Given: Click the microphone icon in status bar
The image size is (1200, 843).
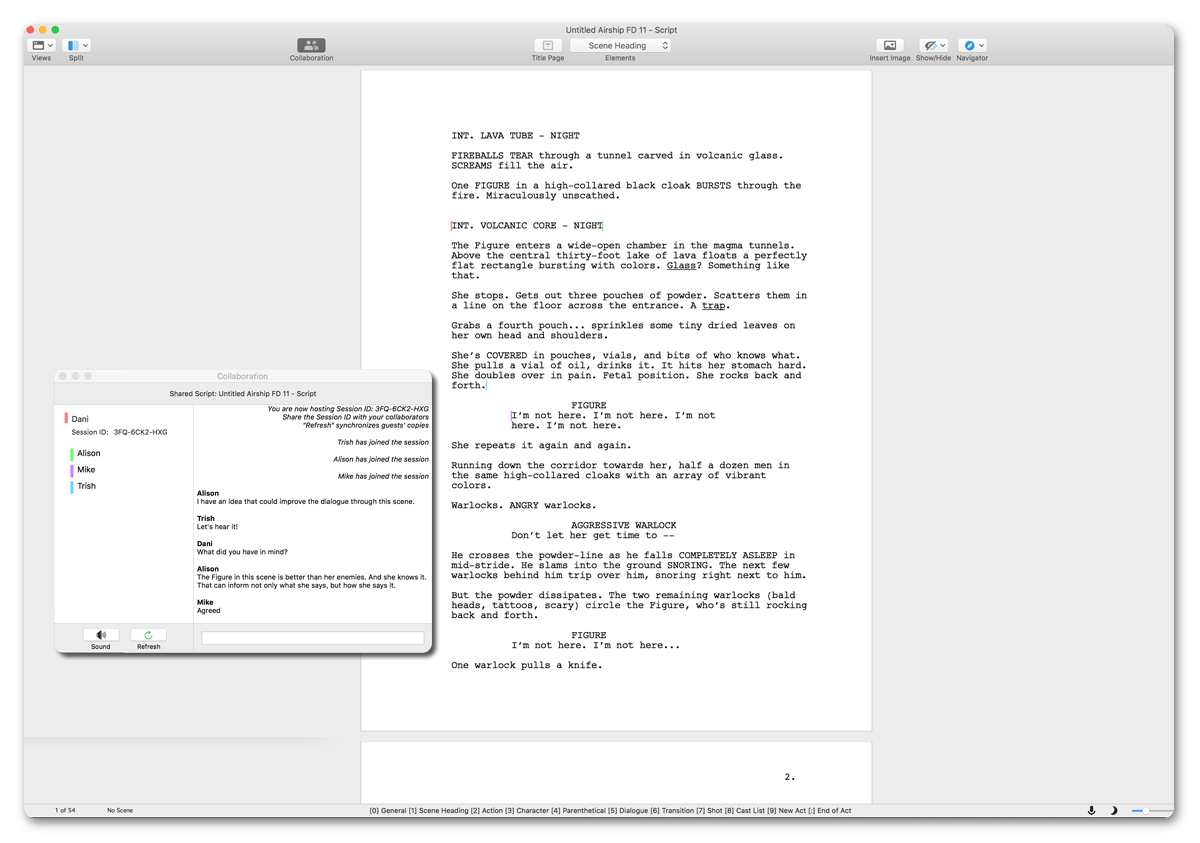Looking at the screenshot, I should (x=1091, y=810).
